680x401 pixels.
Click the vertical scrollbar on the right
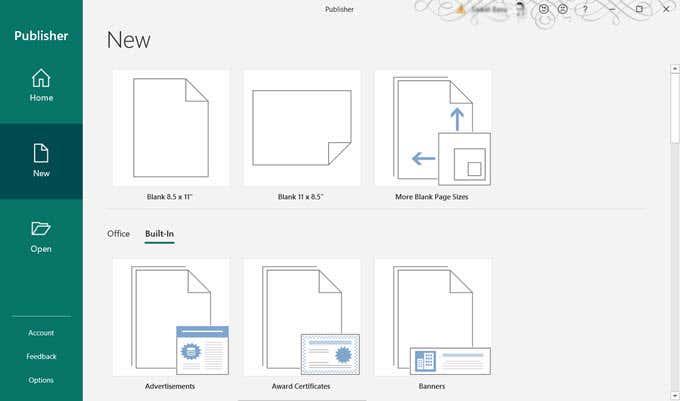[x=674, y=110]
